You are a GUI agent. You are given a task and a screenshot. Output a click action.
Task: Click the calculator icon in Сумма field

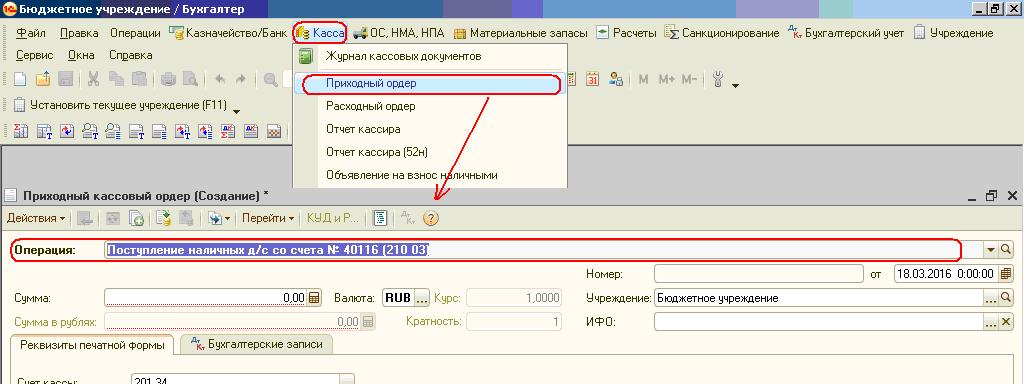[x=315, y=298]
